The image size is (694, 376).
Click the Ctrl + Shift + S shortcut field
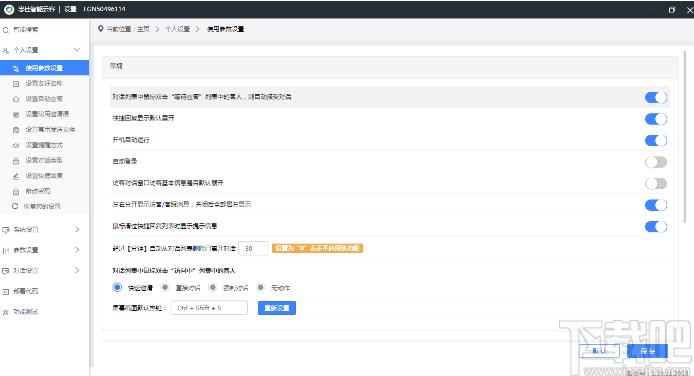(209, 308)
